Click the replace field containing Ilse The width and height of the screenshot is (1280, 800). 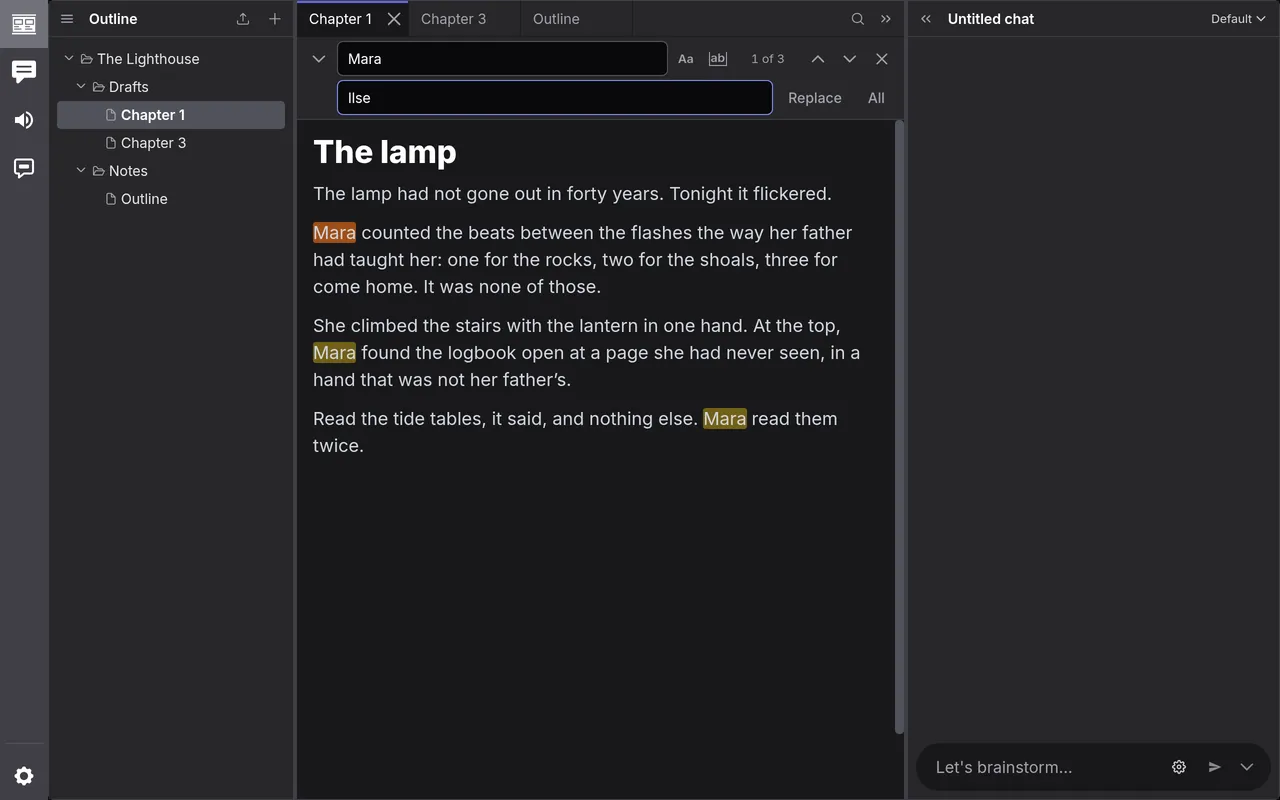coord(555,98)
